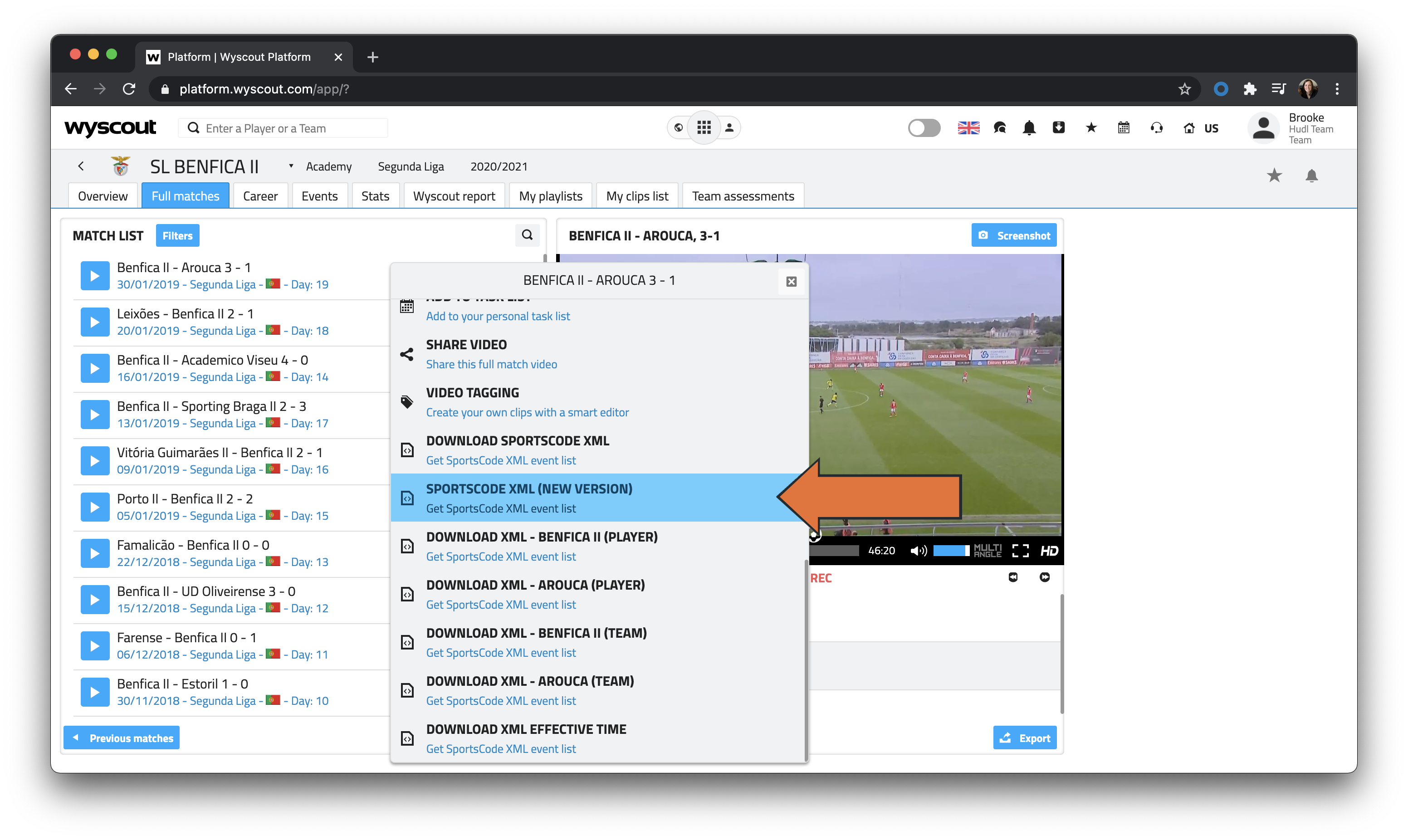Select SportsCode XML (new version) download option

coord(529,497)
